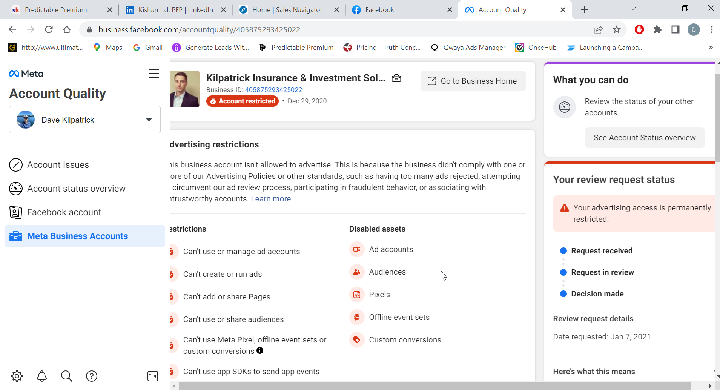Image resolution: width=720 pixels, height=390 pixels.
Task: Open Settings gear in Meta sidebar
Action: (x=17, y=376)
